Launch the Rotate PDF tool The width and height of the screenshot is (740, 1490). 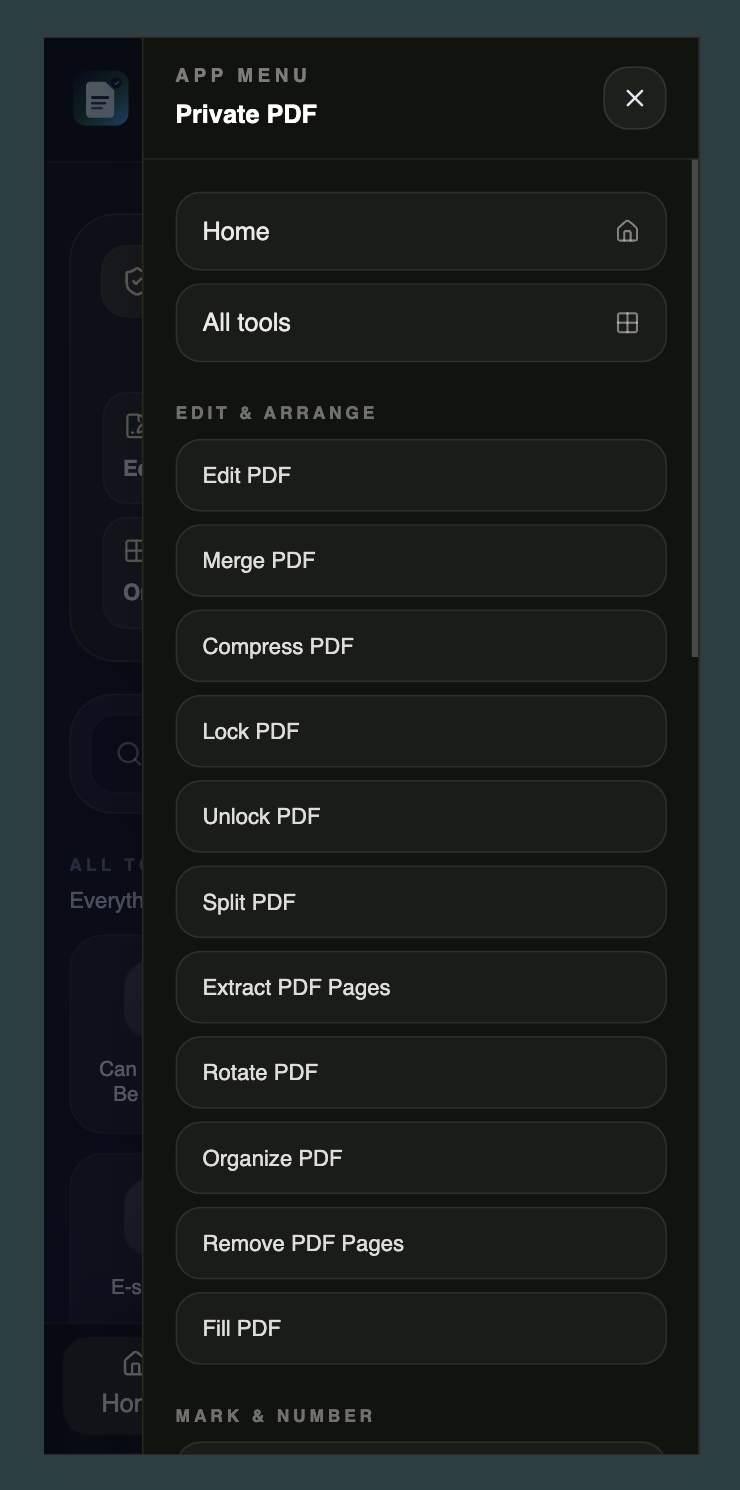point(420,1072)
